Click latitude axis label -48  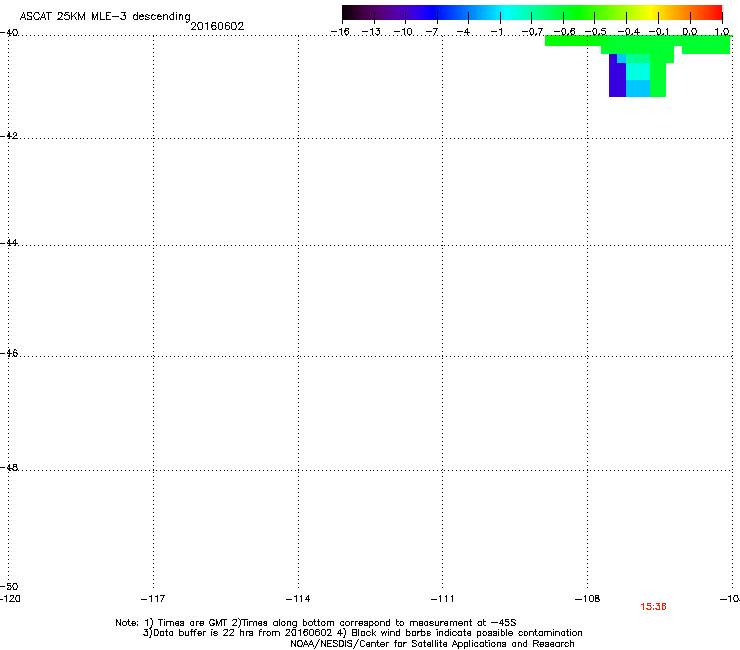[9, 467]
